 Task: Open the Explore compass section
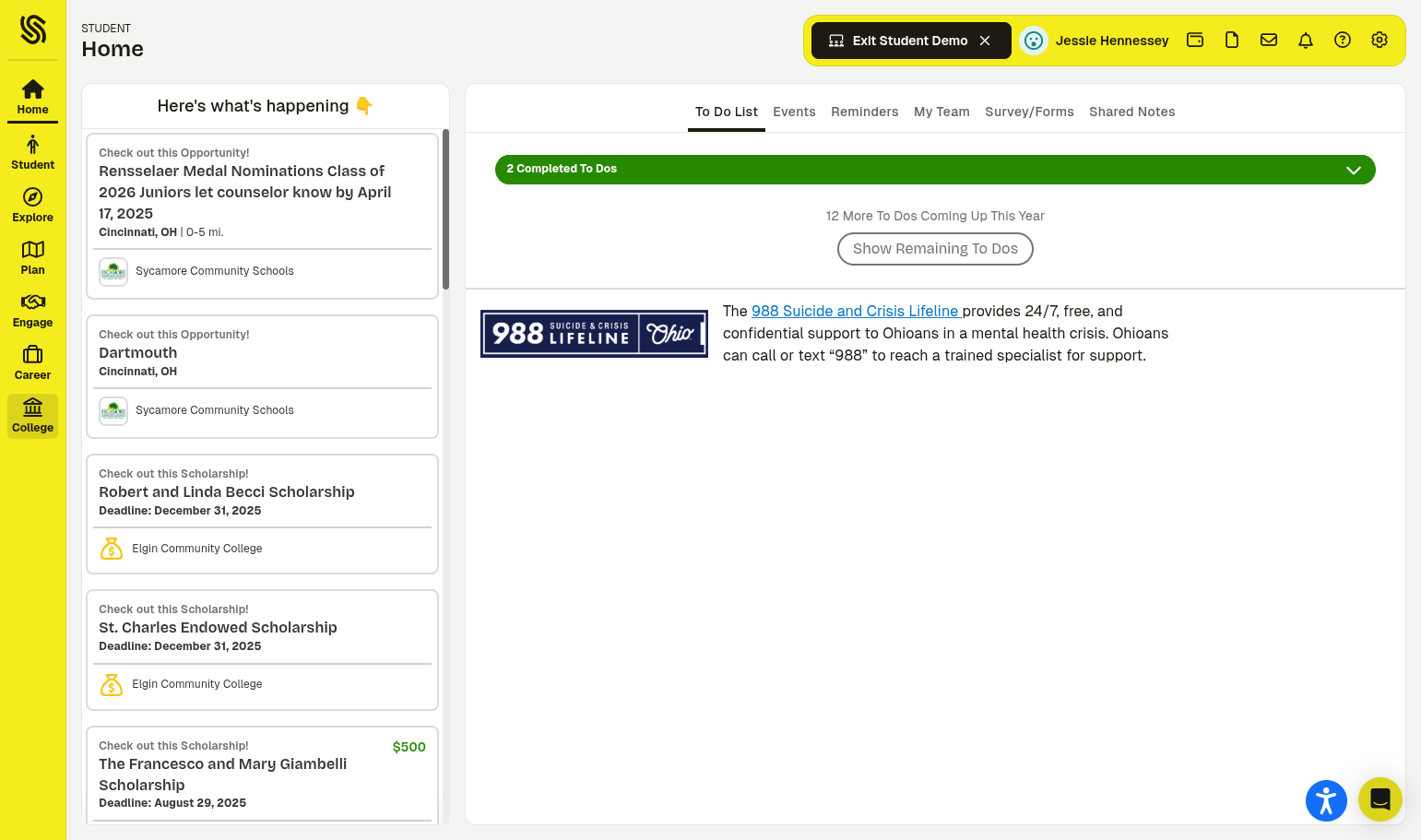point(32,206)
